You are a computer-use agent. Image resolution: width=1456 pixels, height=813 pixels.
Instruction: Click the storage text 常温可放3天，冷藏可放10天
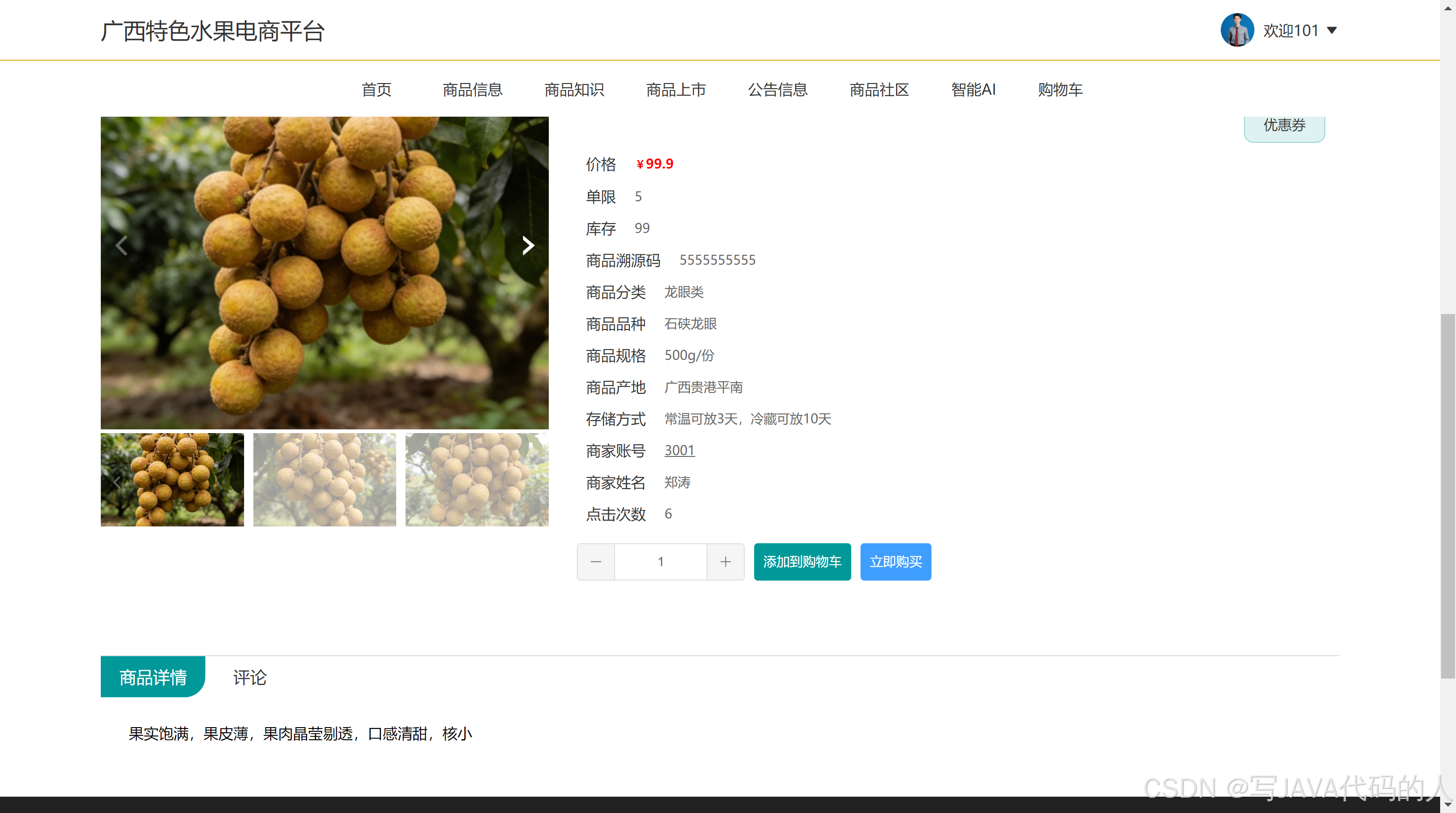tap(748, 418)
